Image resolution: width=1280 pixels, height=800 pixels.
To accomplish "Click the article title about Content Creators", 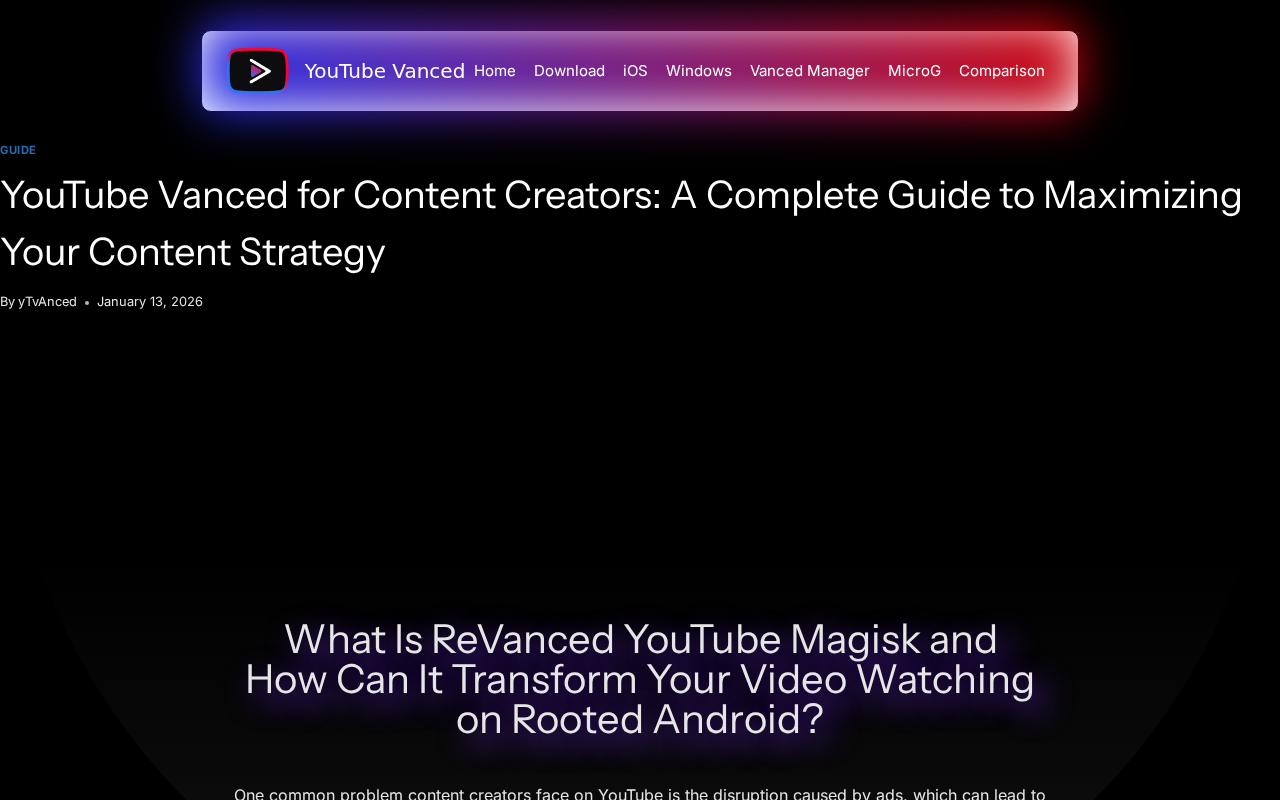I will [x=621, y=223].
